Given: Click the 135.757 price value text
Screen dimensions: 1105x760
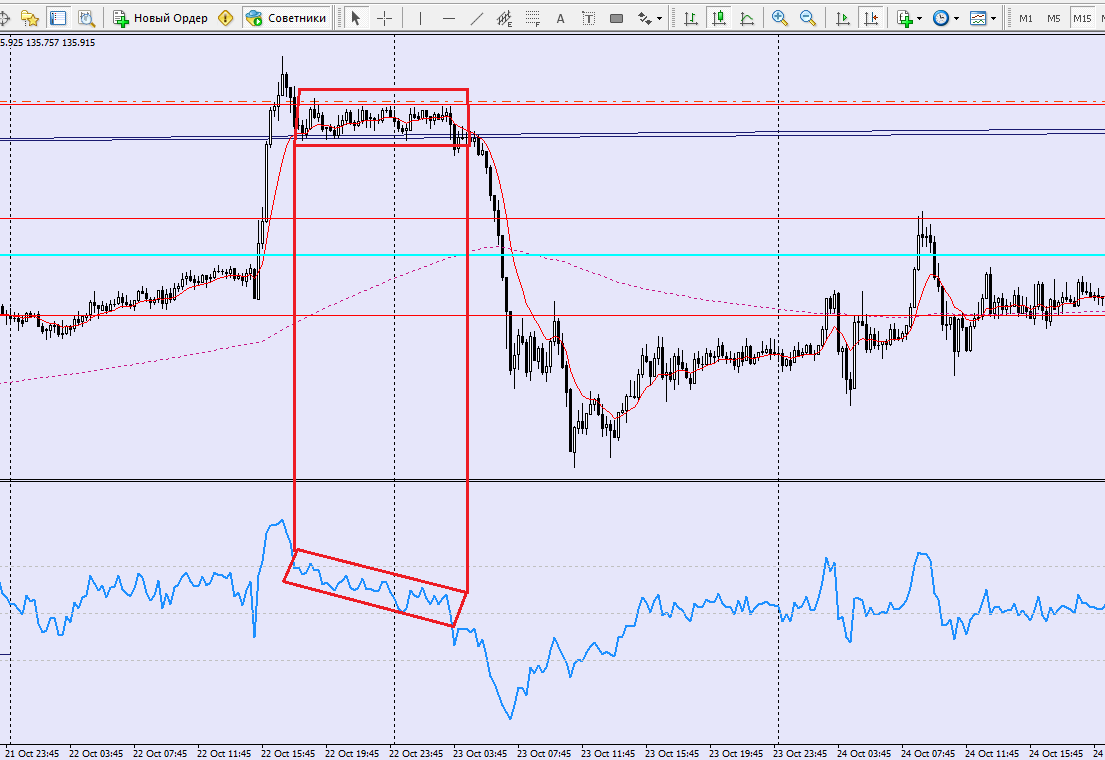Looking at the screenshot, I should point(42,43).
